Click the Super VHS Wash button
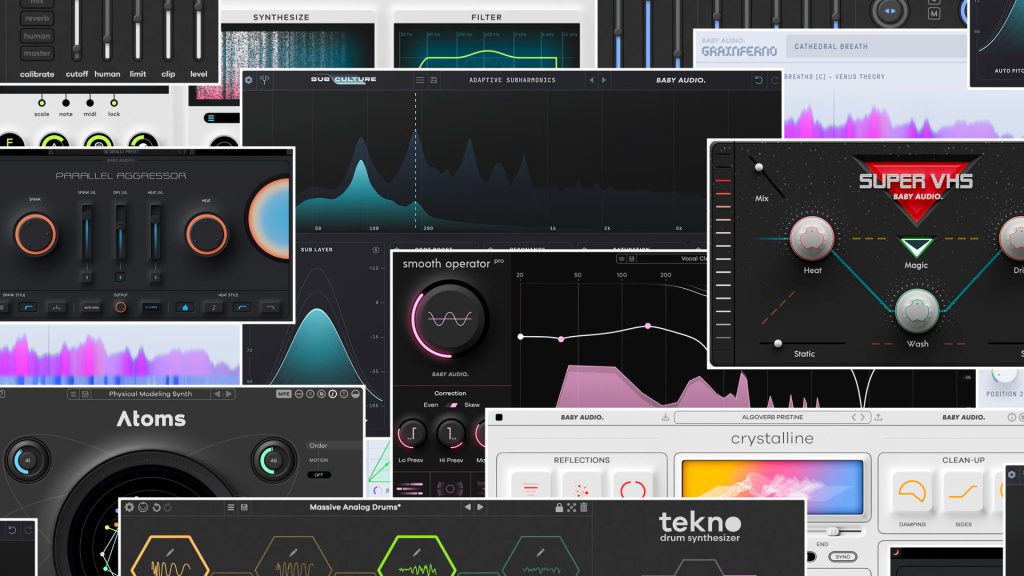The width and height of the screenshot is (1024, 576). 917,311
